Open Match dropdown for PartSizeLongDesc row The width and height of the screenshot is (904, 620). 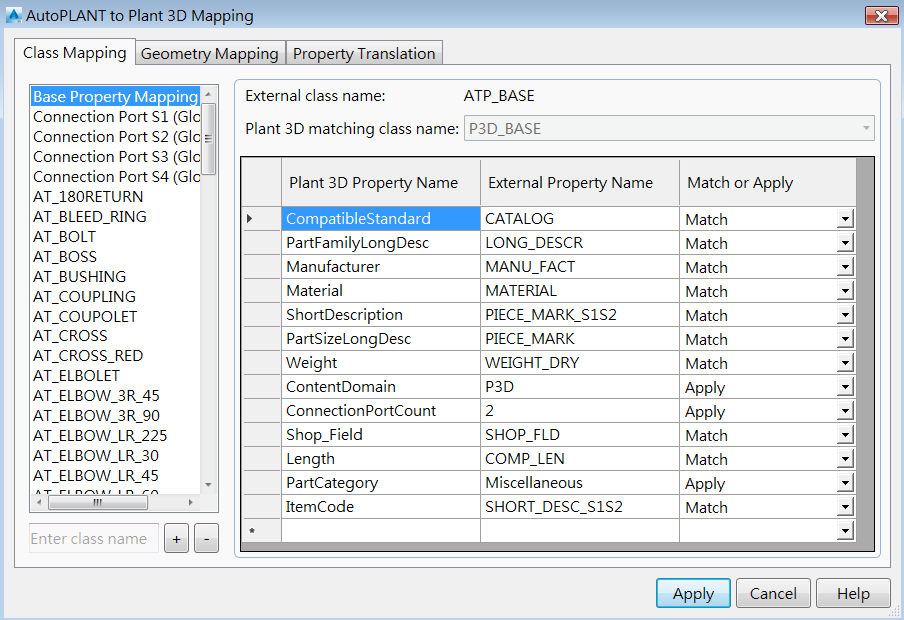[x=845, y=339]
